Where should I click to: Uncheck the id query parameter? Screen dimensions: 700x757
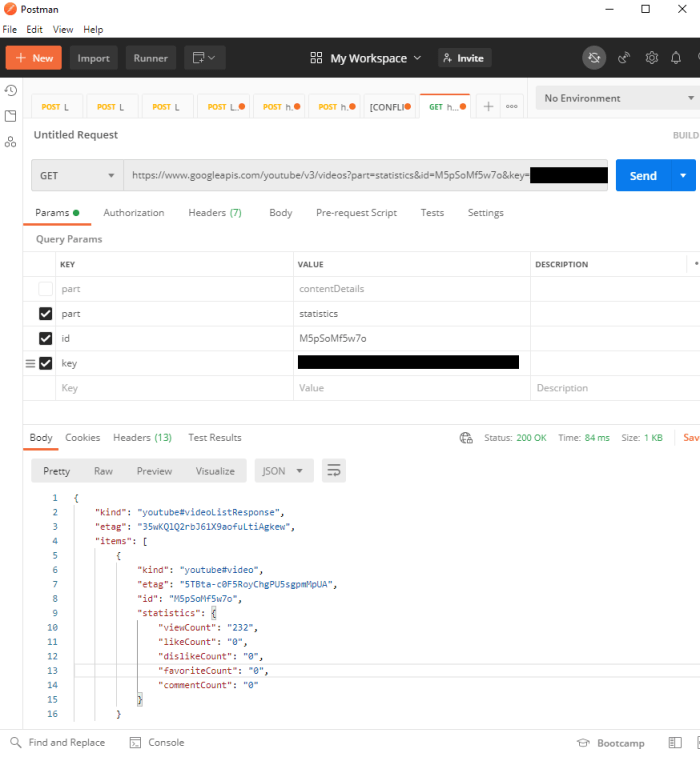pos(45,338)
